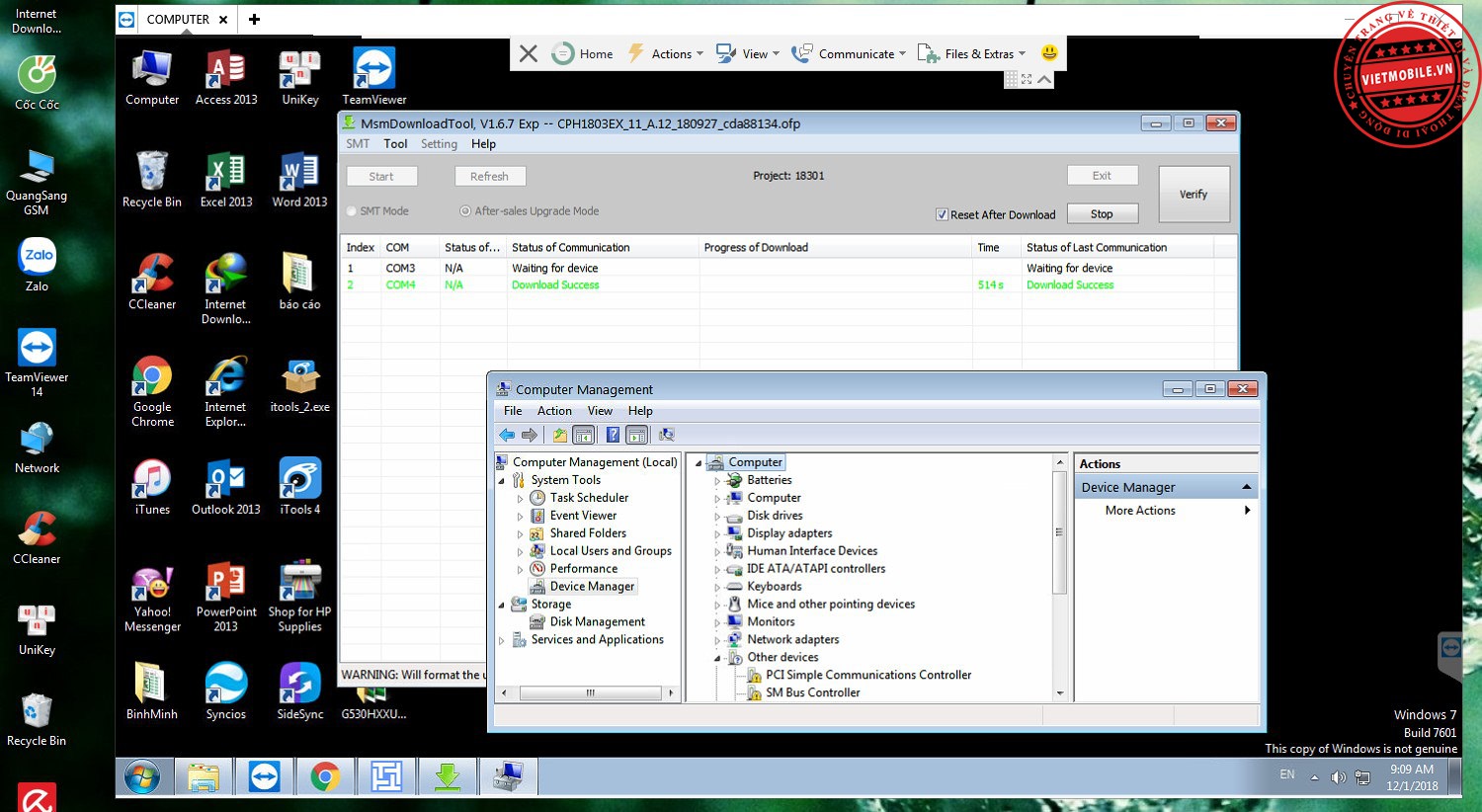This screenshot has height=812, width=1482.
Task: Toggle the Reset After Download checkbox
Action: 942,214
